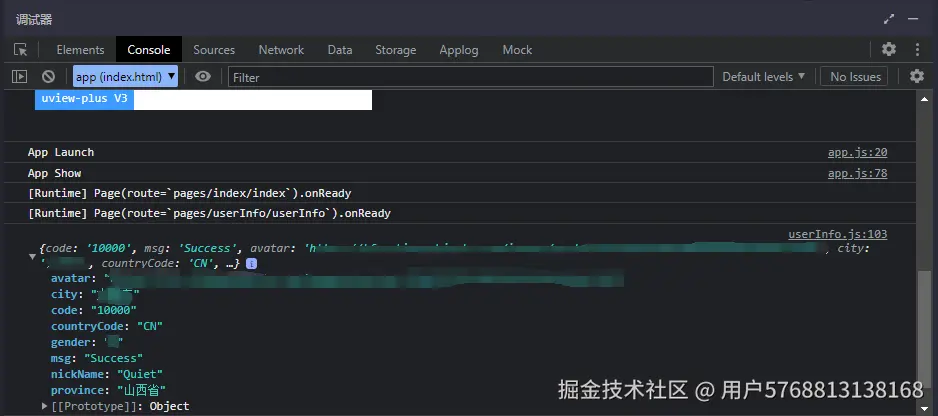Click the No Issues button
Image resolution: width=938 pixels, height=416 pixels.
[855, 77]
